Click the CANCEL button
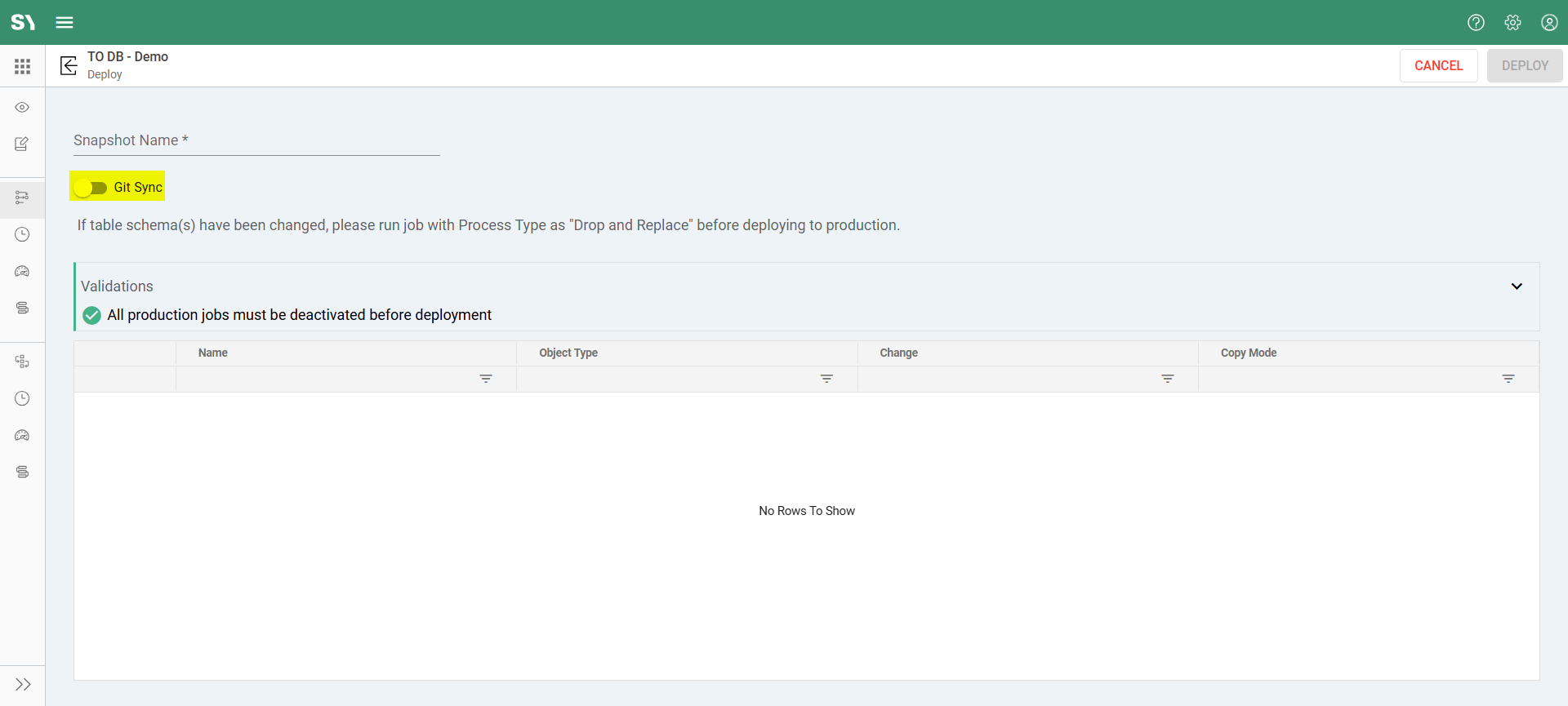1568x706 pixels. [x=1438, y=65]
